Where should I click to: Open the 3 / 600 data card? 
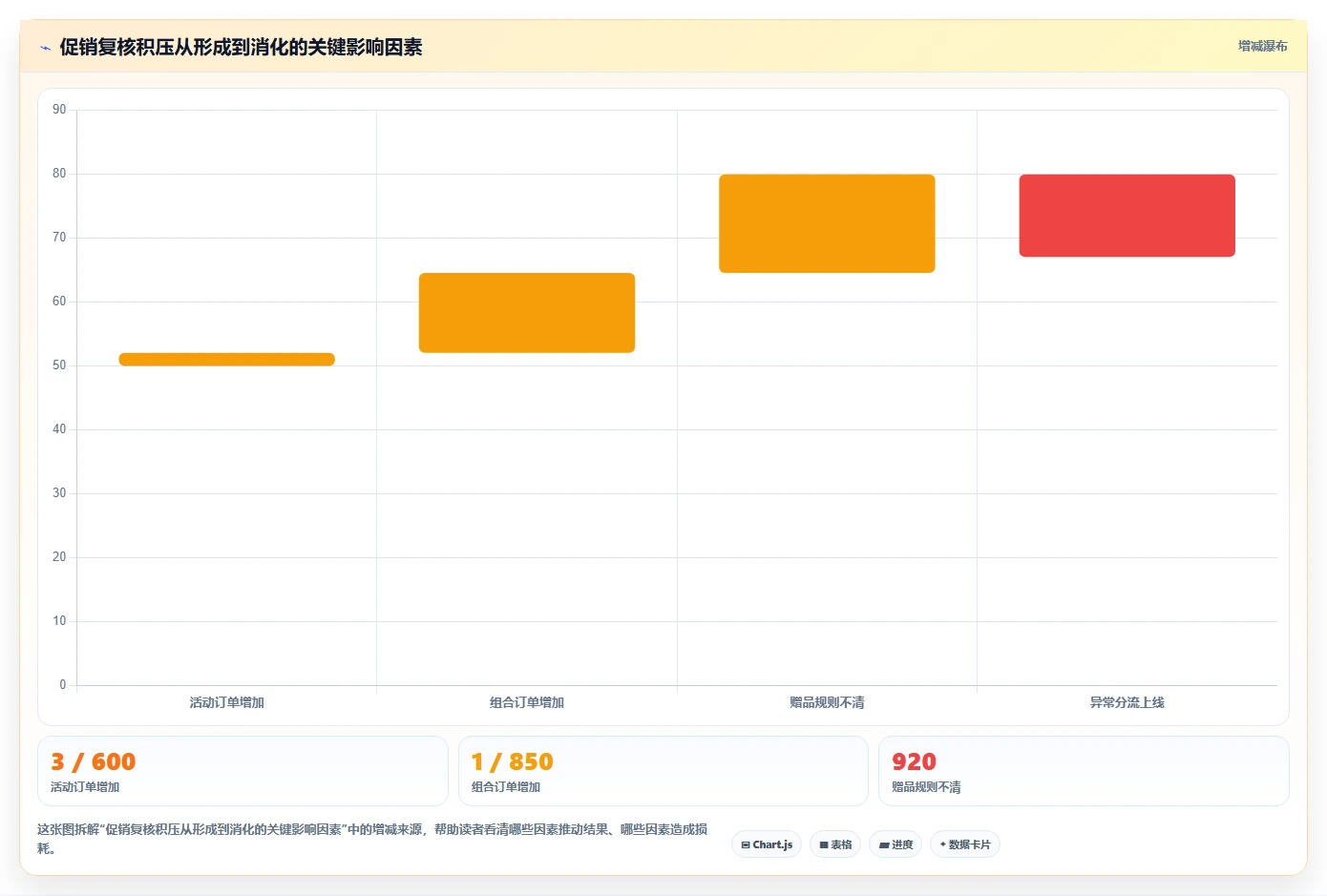click(x=242, y=771)
